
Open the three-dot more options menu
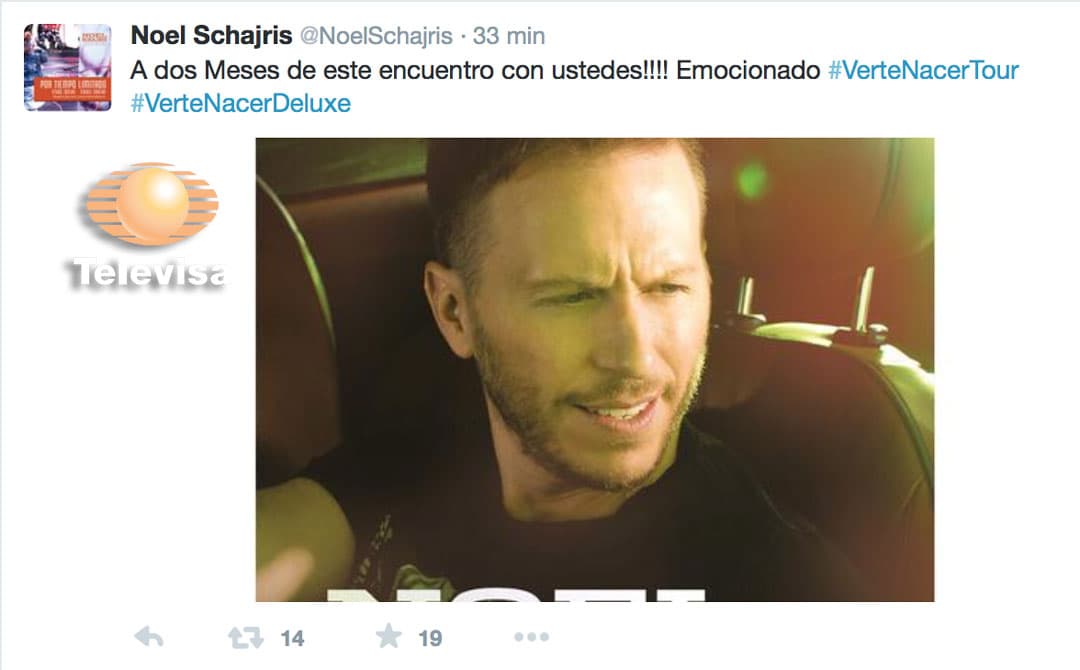532,637
